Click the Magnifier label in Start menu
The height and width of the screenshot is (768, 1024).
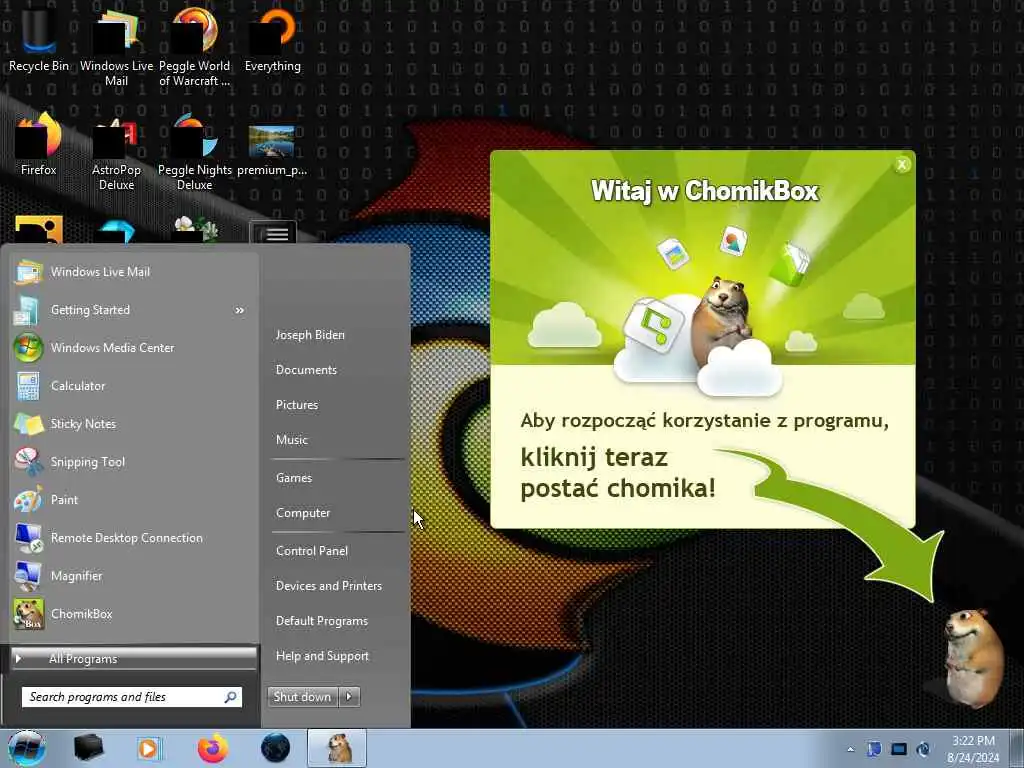click(x=76, y=576)
